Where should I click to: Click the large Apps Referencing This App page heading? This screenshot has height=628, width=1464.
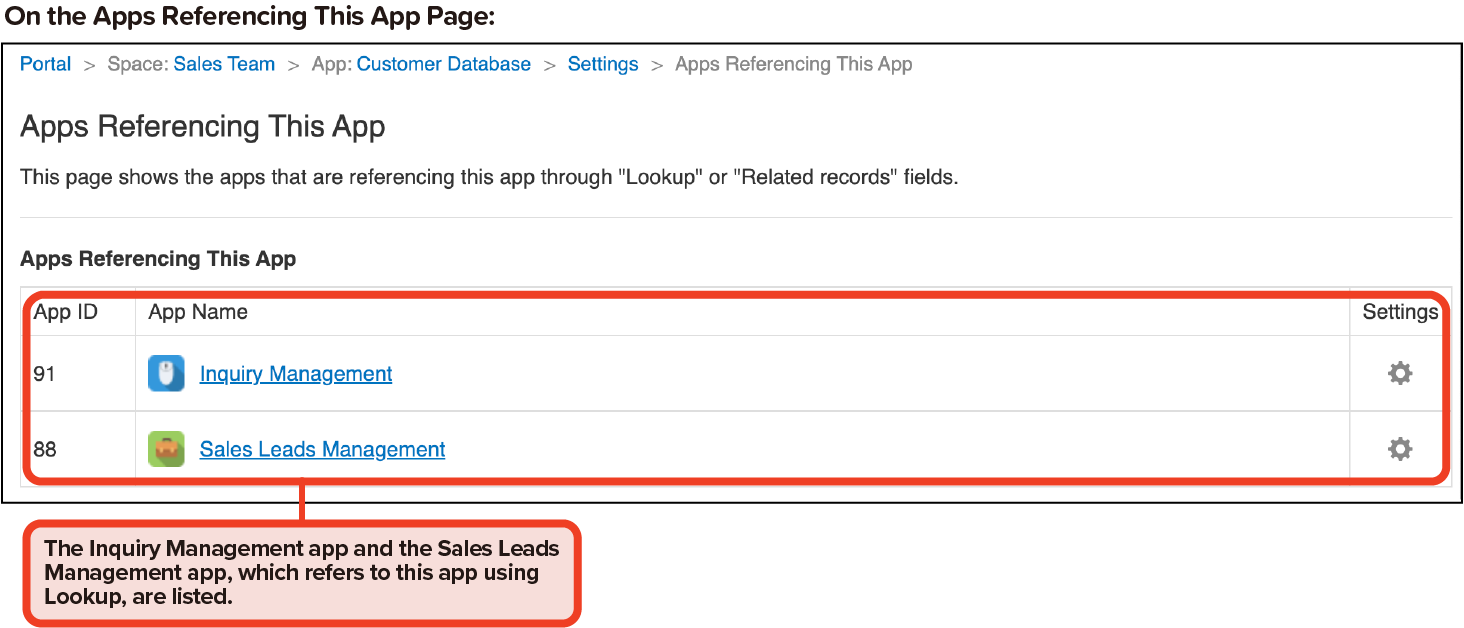203,127
